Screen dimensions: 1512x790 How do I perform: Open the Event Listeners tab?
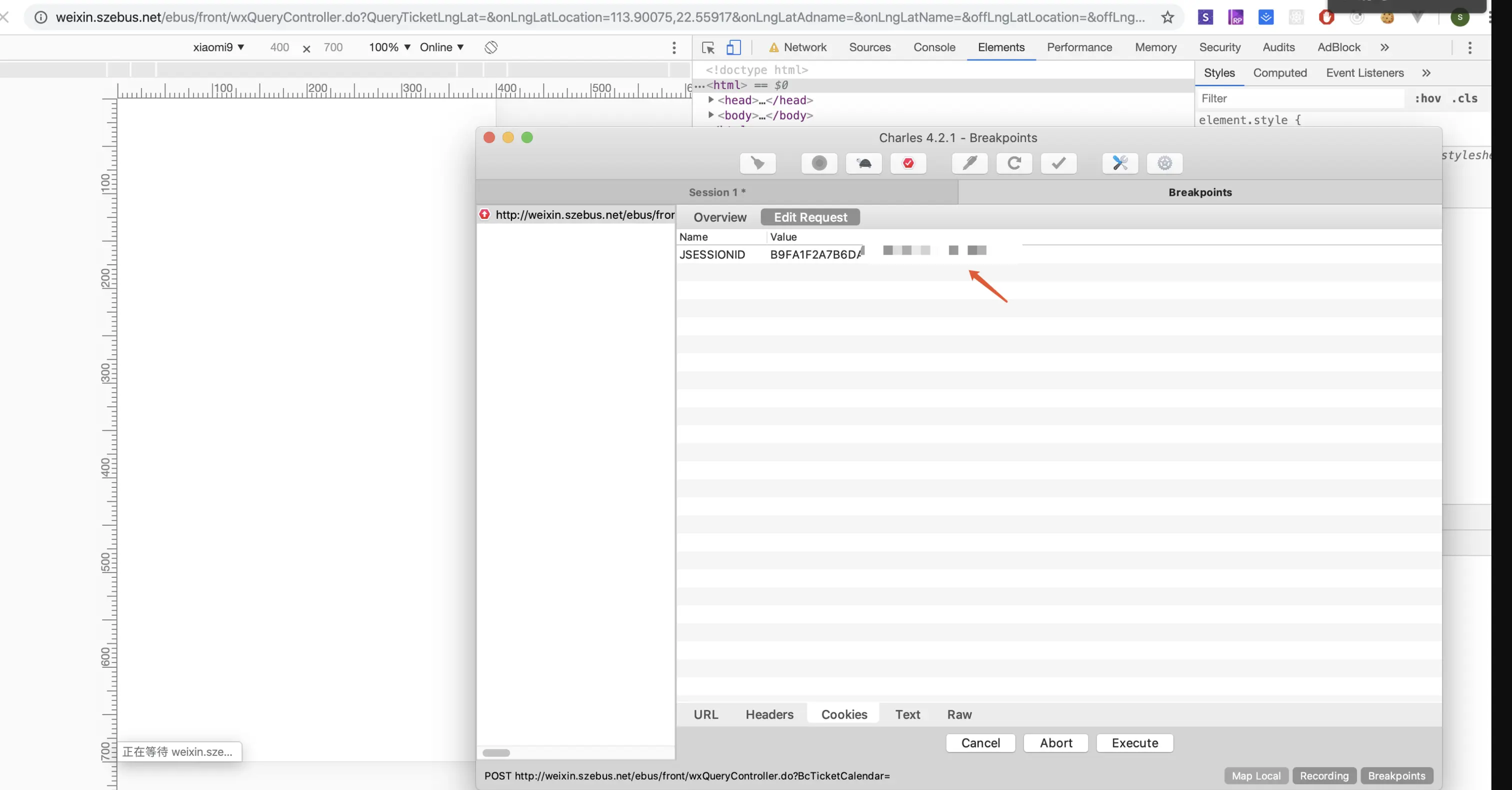1364,73
